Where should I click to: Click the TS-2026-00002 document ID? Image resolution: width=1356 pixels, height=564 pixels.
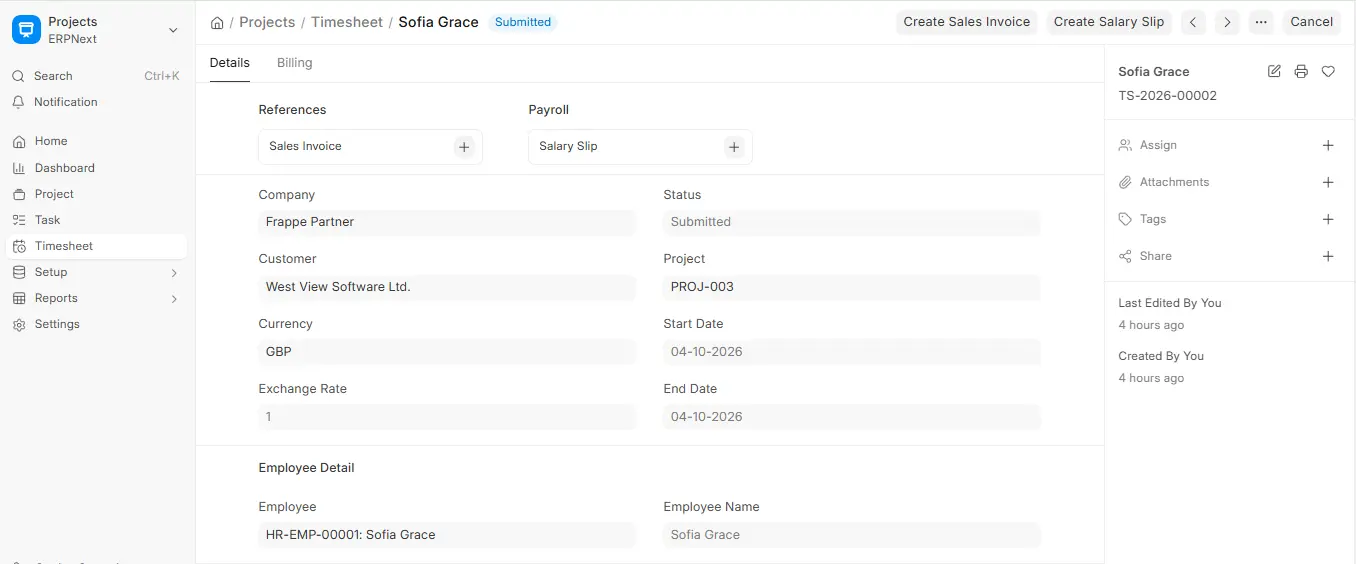[1167, 96]
